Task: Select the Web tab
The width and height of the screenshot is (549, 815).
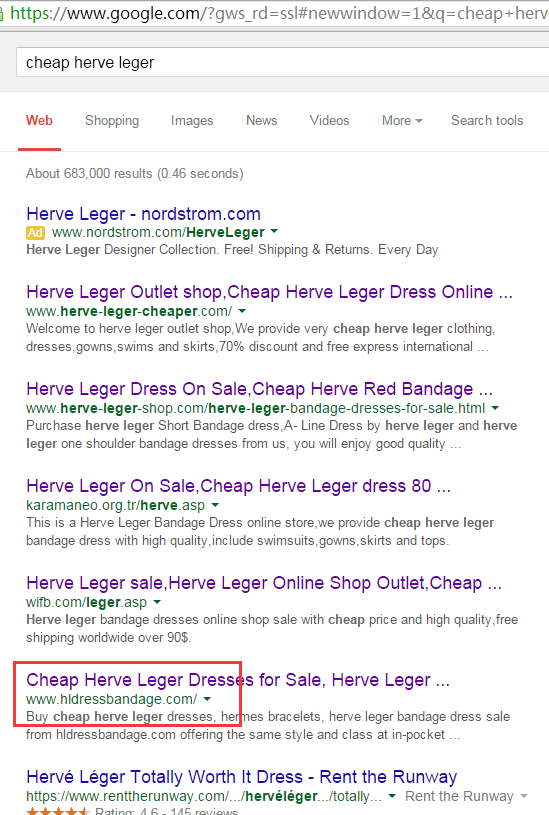Action: click(40, 121)
